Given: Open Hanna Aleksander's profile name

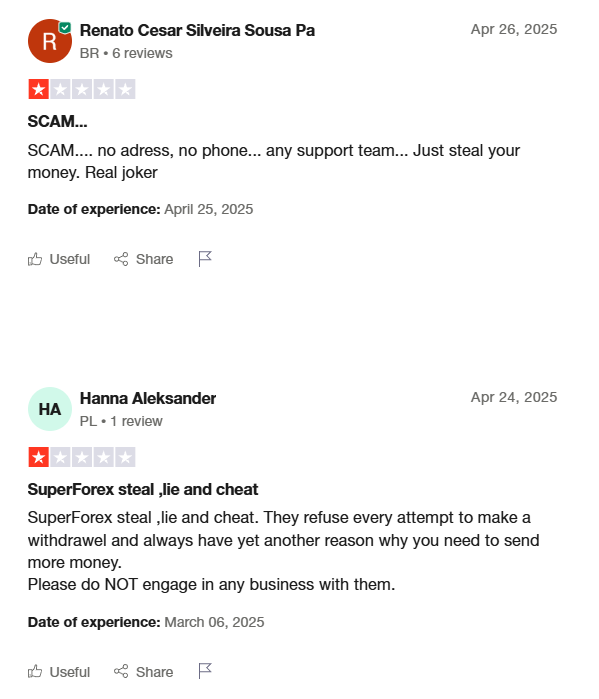Looking at the screenshot, I should (x=148, y=399).
